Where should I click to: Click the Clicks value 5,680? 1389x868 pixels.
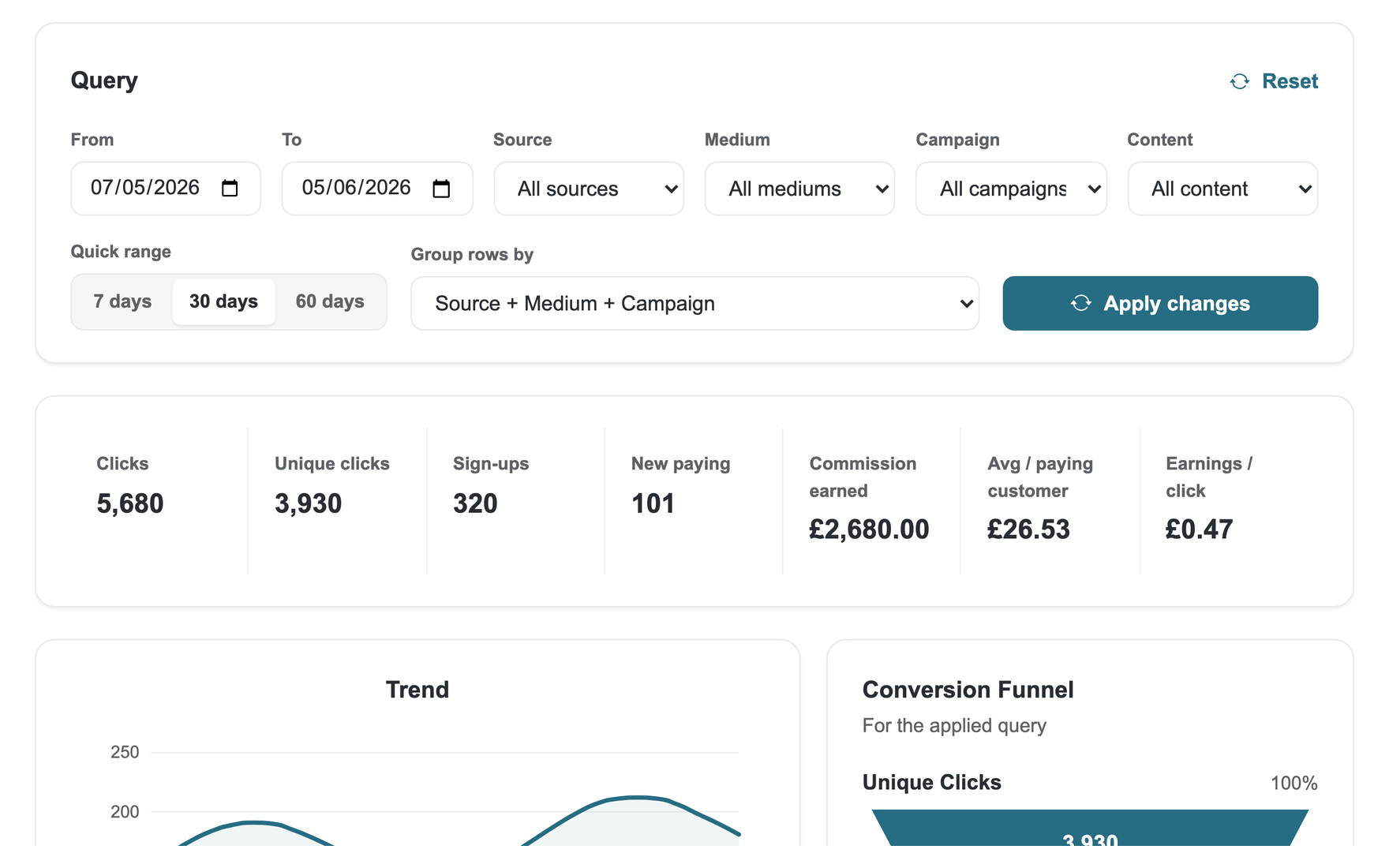(130, 503)
